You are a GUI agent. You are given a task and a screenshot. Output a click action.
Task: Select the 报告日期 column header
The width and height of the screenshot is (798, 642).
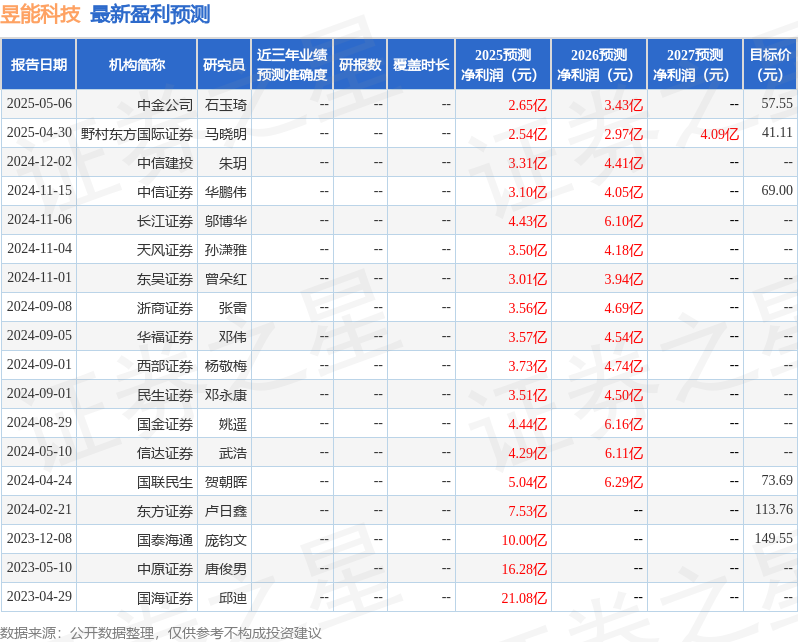[39, 65]
